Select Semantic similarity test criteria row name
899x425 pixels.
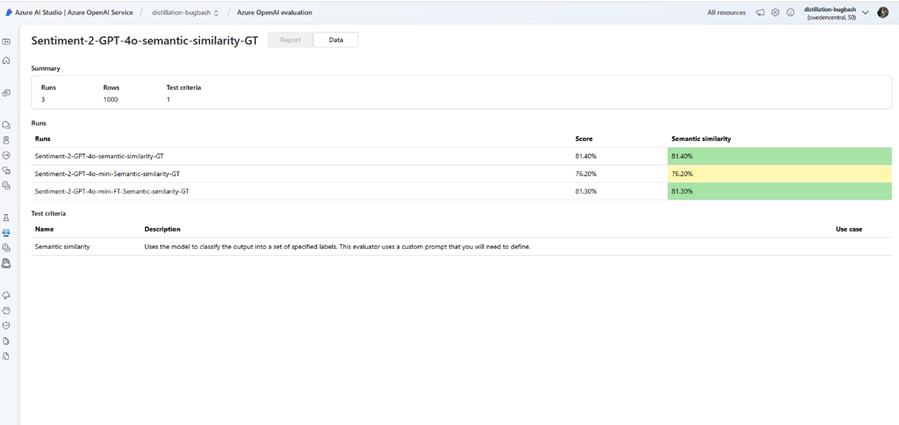tap(62, 247)
